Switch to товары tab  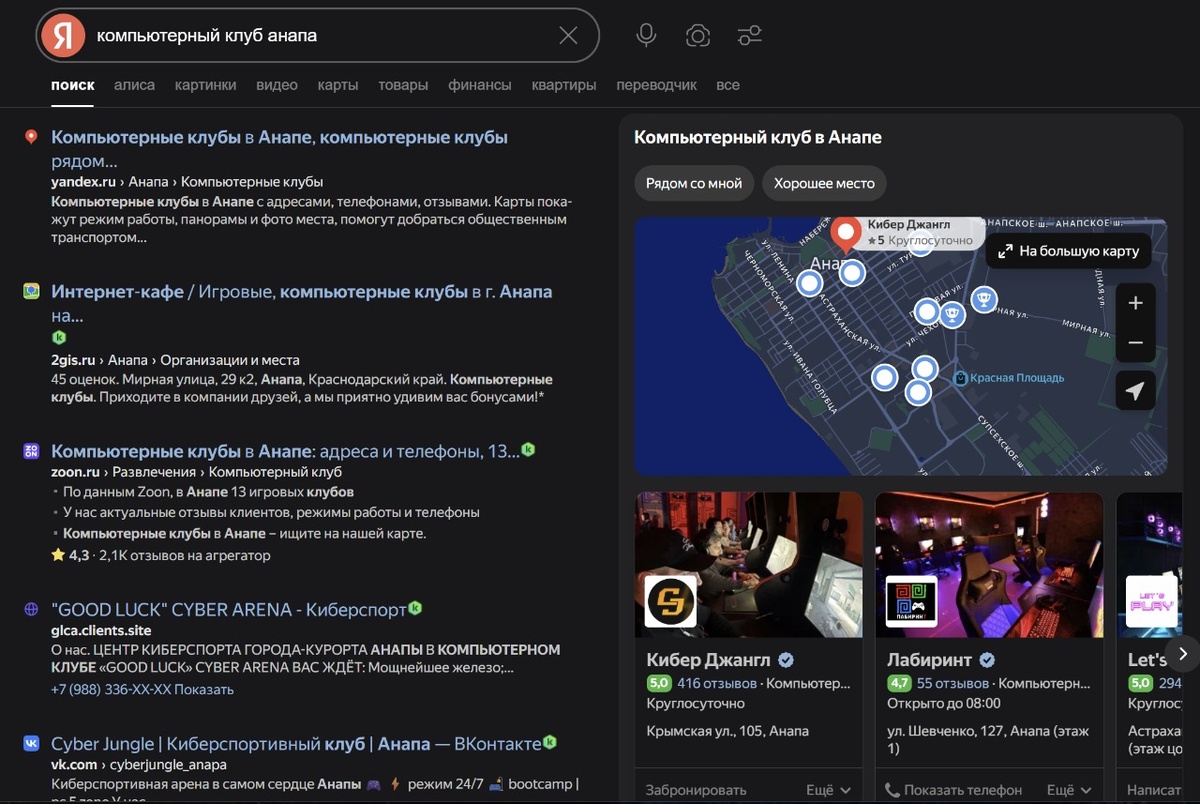(x=403, y=85)
